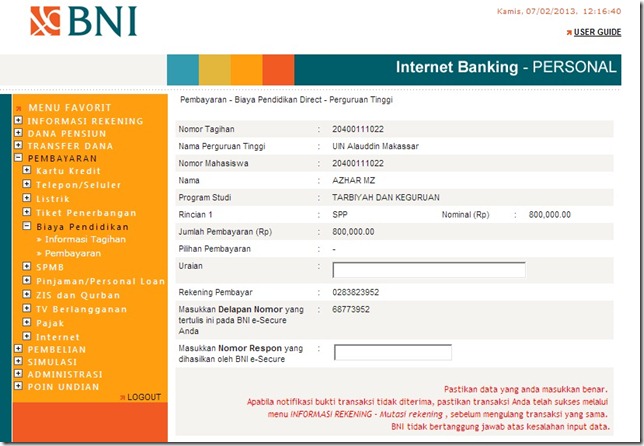Screen dimensions: 644x446
Task: Click the university name UIN Alauddin Makassar
Action: click(375, 146)
